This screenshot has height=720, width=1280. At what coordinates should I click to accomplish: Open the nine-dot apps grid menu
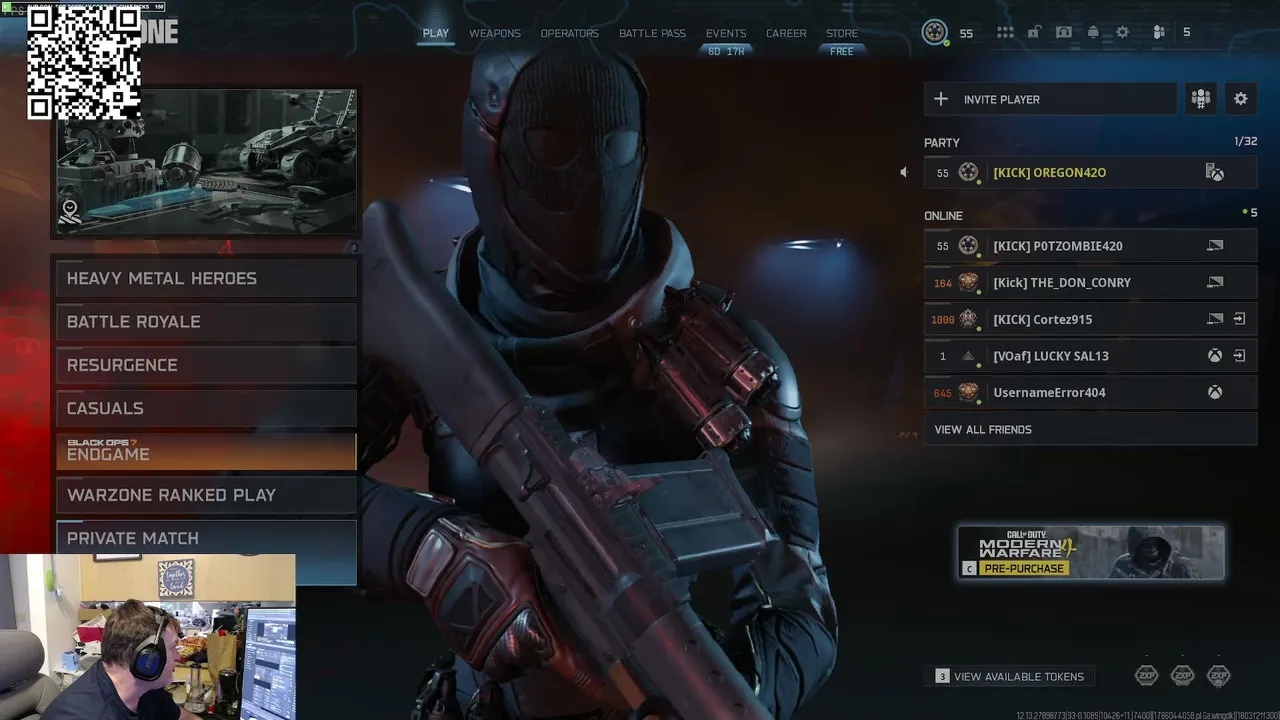[1005, 32]
